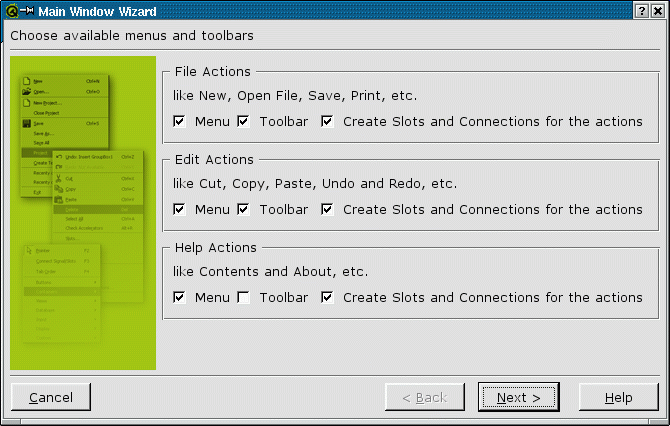Uncheck the File Actions Menu checkbox

(x=179, y=122)
